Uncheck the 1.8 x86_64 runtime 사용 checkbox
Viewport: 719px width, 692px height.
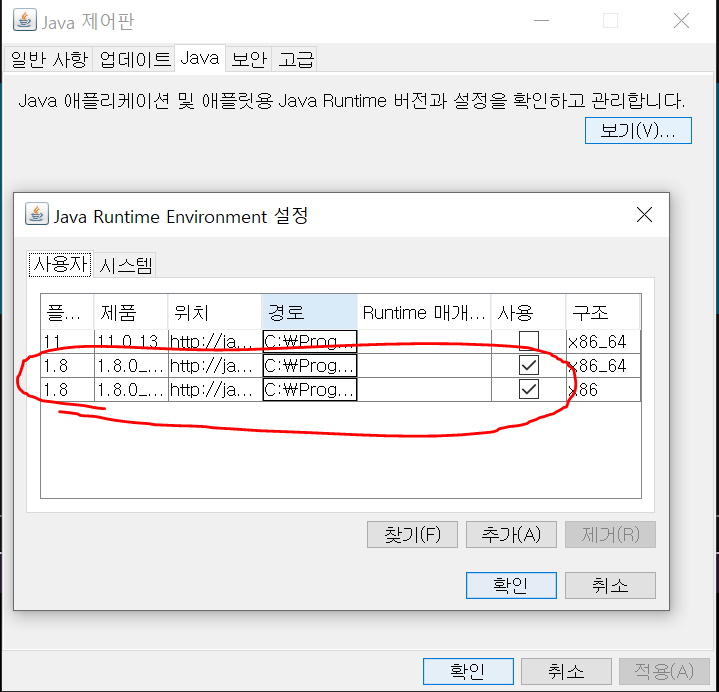(529, 365)
